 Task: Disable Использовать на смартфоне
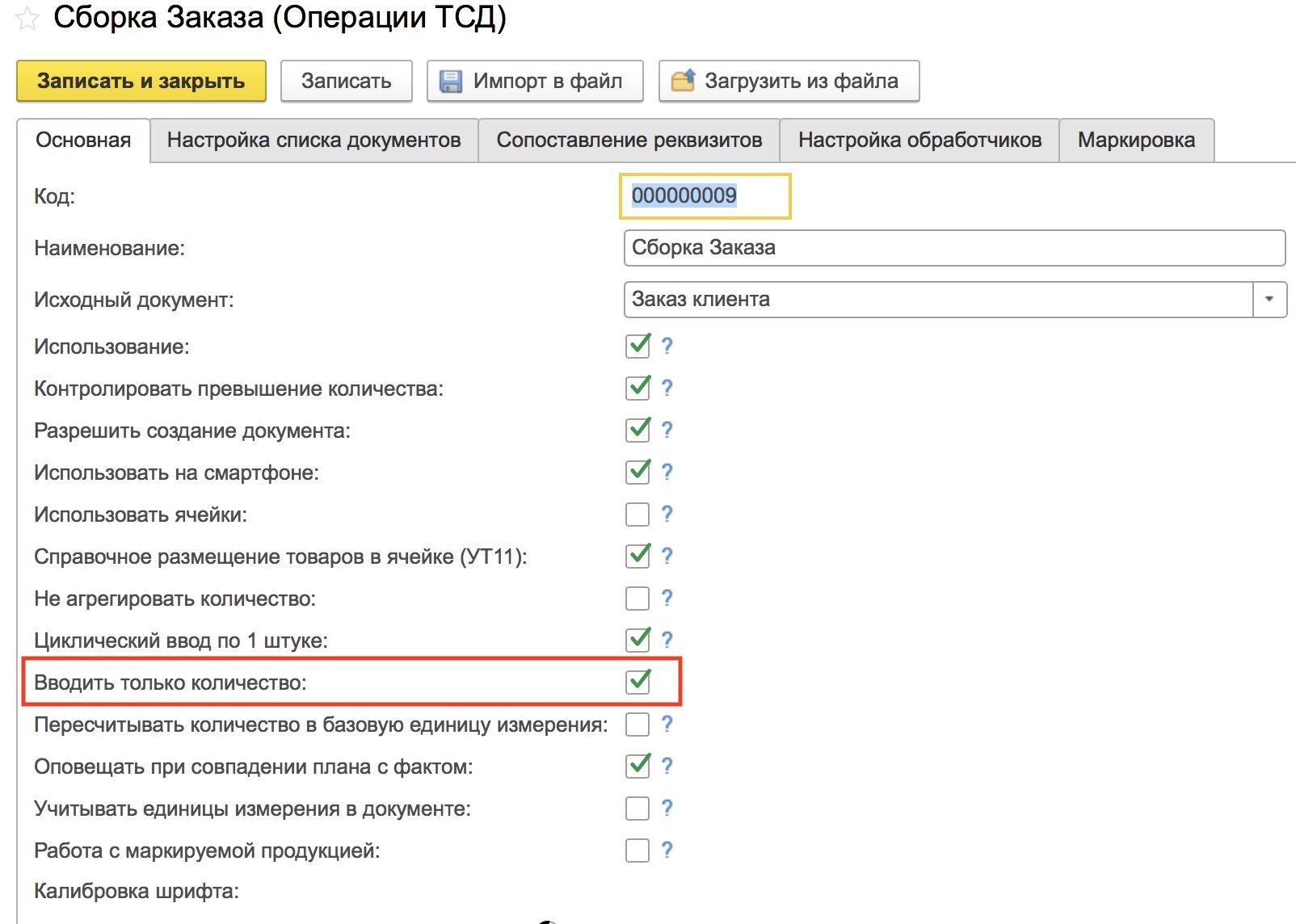(638, 472)
